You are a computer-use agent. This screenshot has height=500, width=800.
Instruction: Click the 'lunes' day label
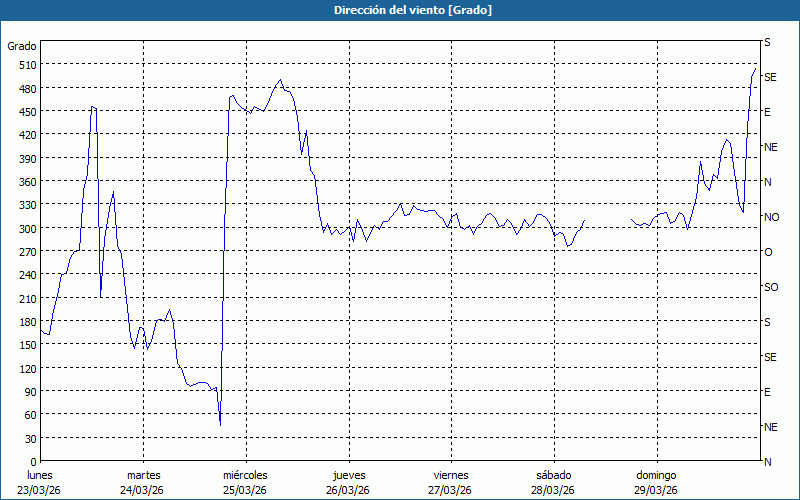click(x=40, y=475)
